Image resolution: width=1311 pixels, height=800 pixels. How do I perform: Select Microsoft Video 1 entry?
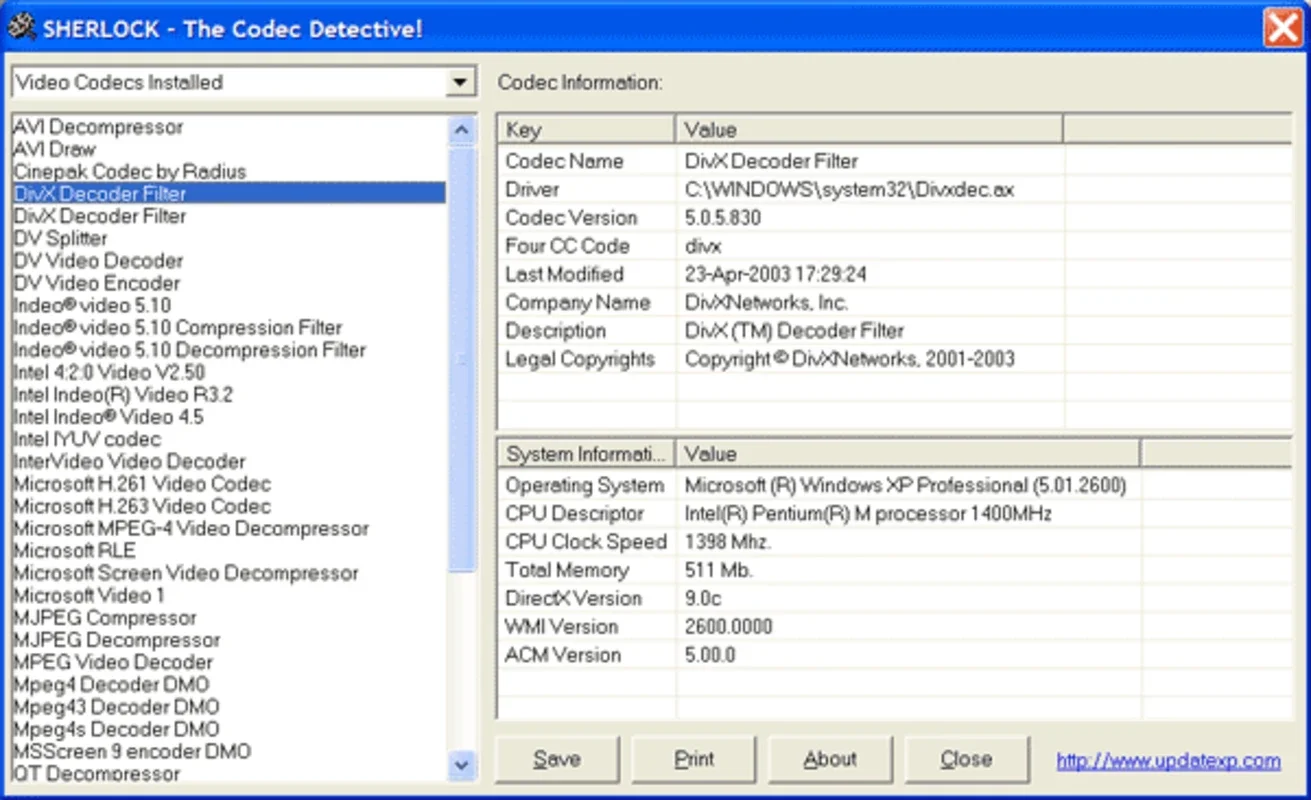[229, 595]
